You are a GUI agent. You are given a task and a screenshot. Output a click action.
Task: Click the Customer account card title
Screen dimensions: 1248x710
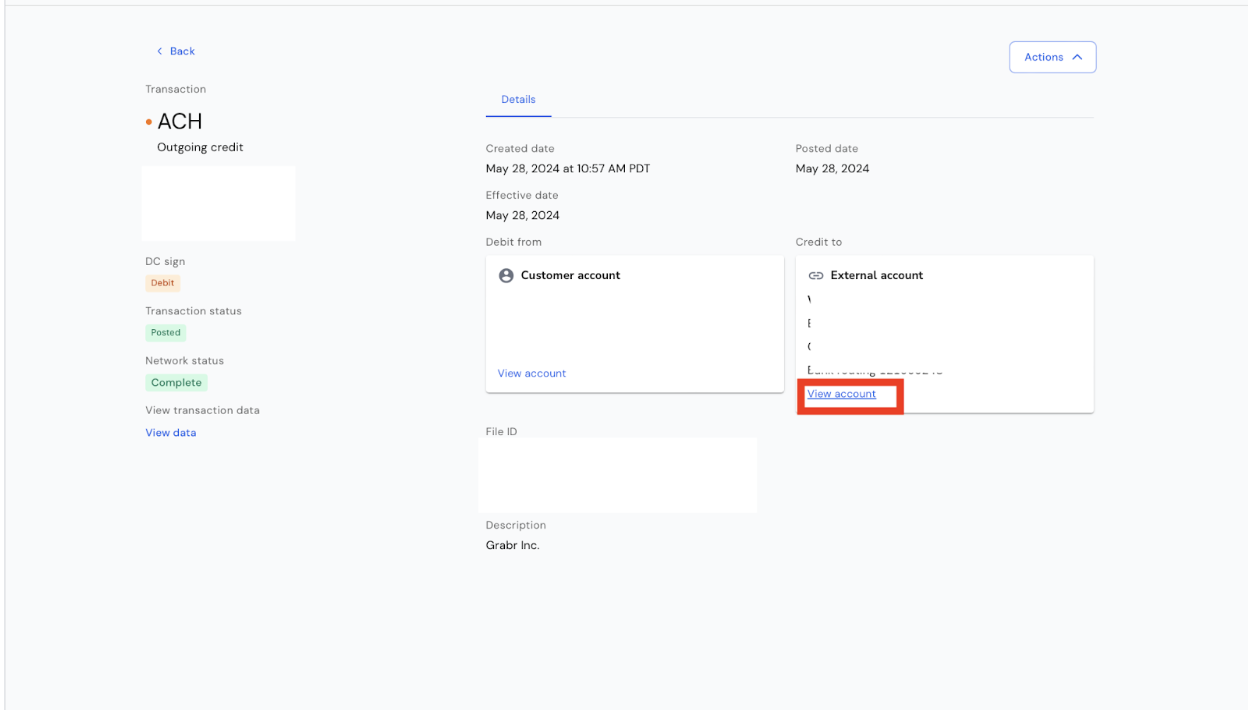[570, 275]
